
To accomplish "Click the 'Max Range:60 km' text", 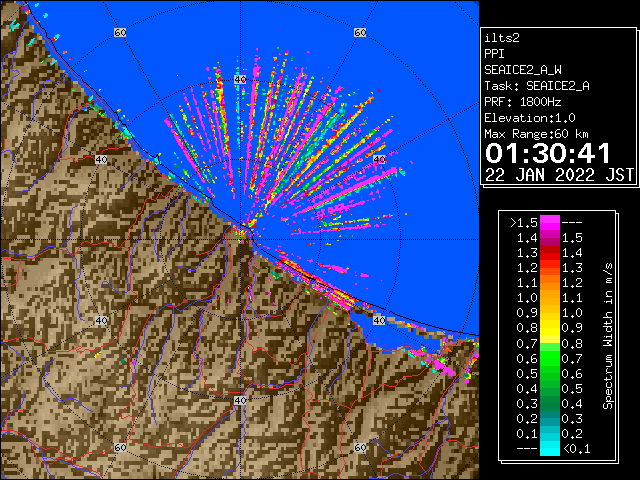I will pos(536,134).
